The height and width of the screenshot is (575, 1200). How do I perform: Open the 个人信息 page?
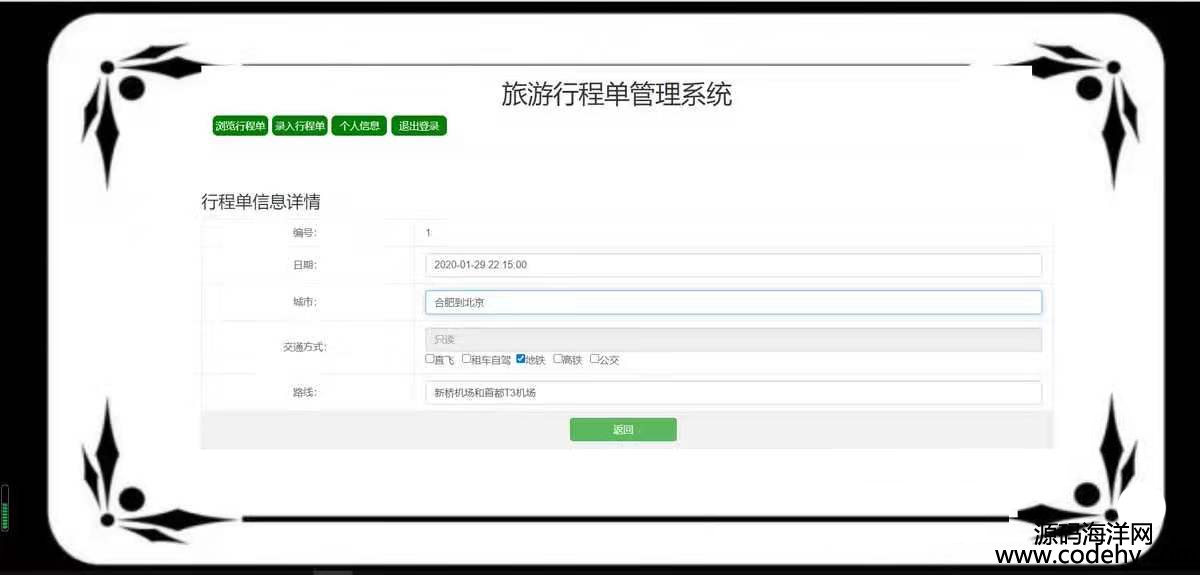[359, 126]
